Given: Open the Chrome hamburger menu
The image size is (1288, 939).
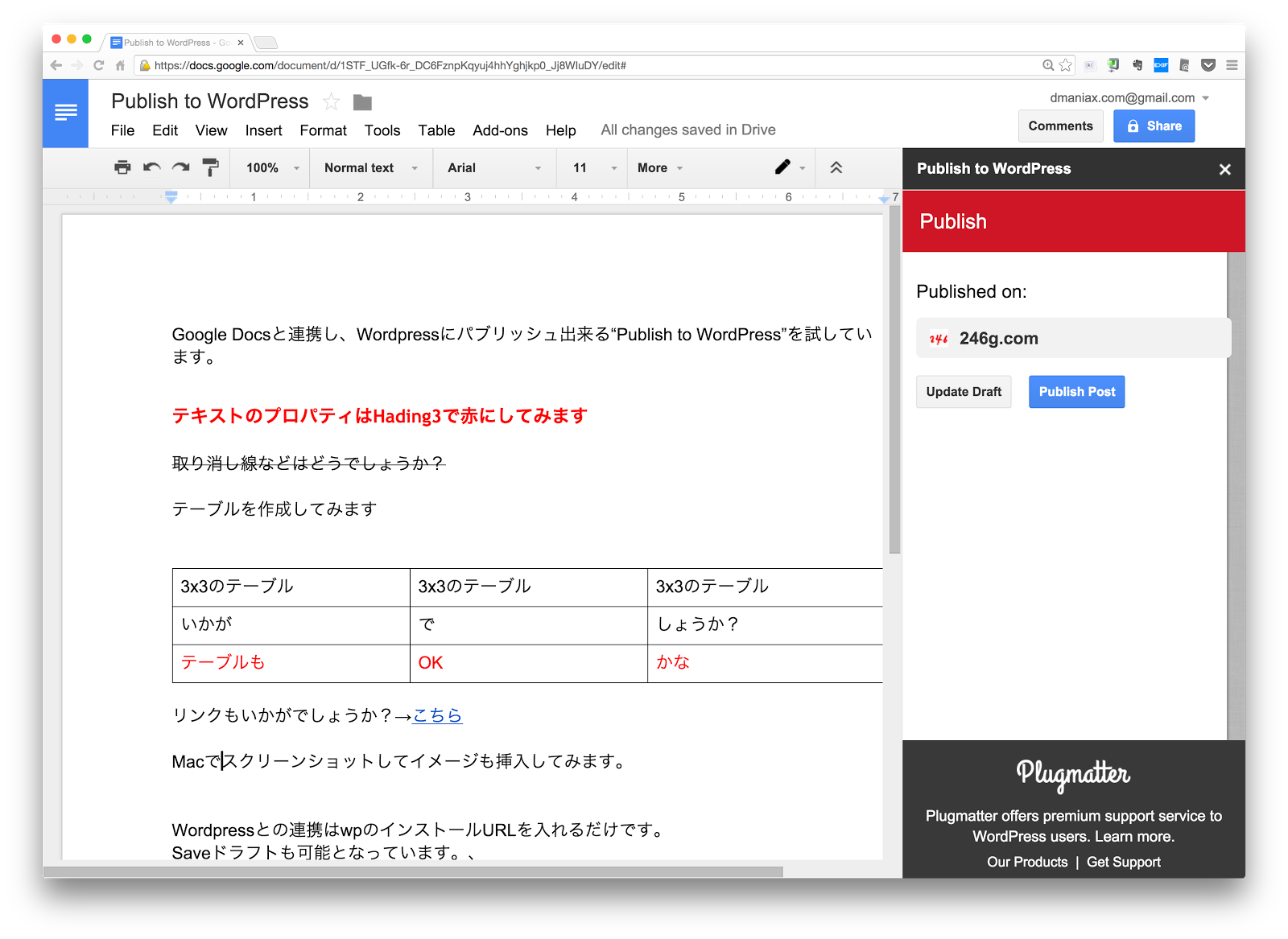Looking at the screenshot, I should pos(1232,65).
